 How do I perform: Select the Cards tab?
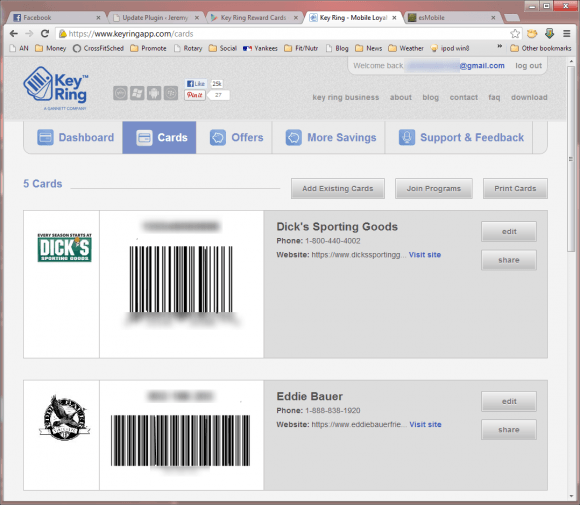click(x=159, y=137)
